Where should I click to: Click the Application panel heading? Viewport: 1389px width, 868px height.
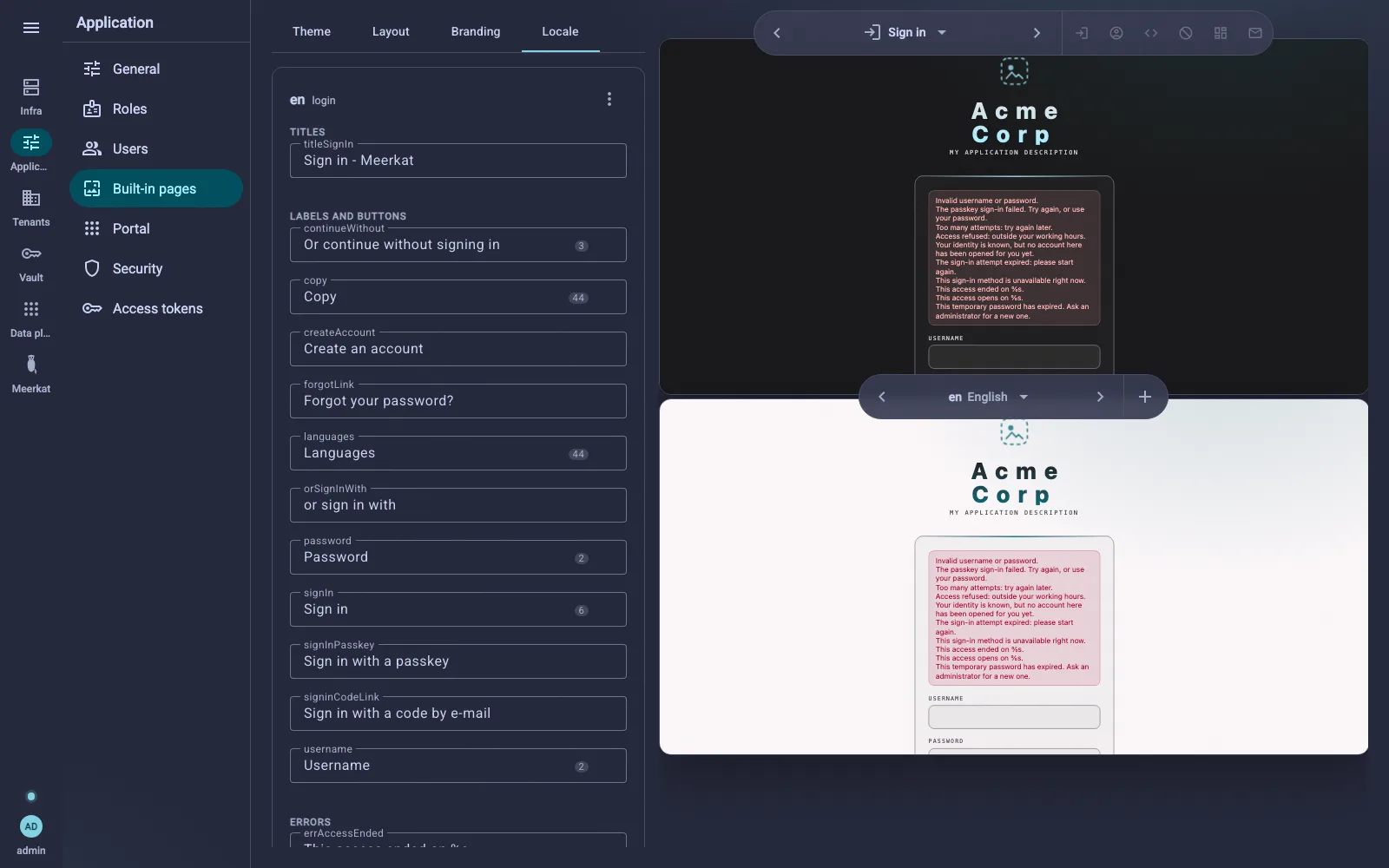115,23
